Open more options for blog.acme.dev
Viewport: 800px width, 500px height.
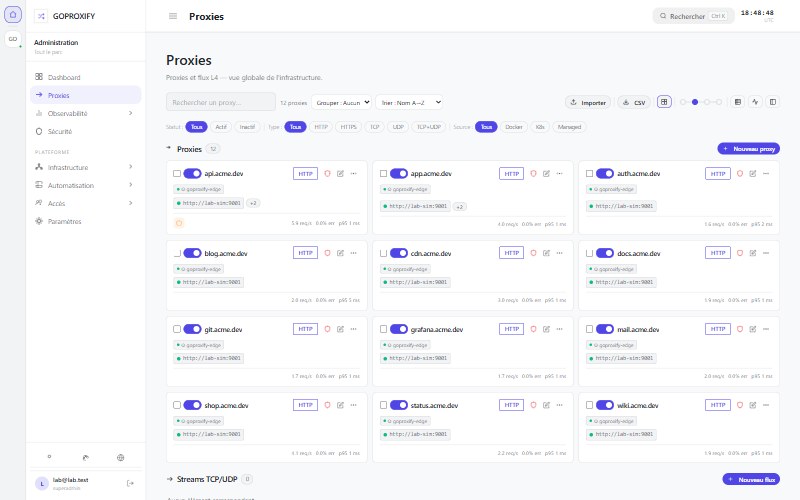(x=354, y=253)
